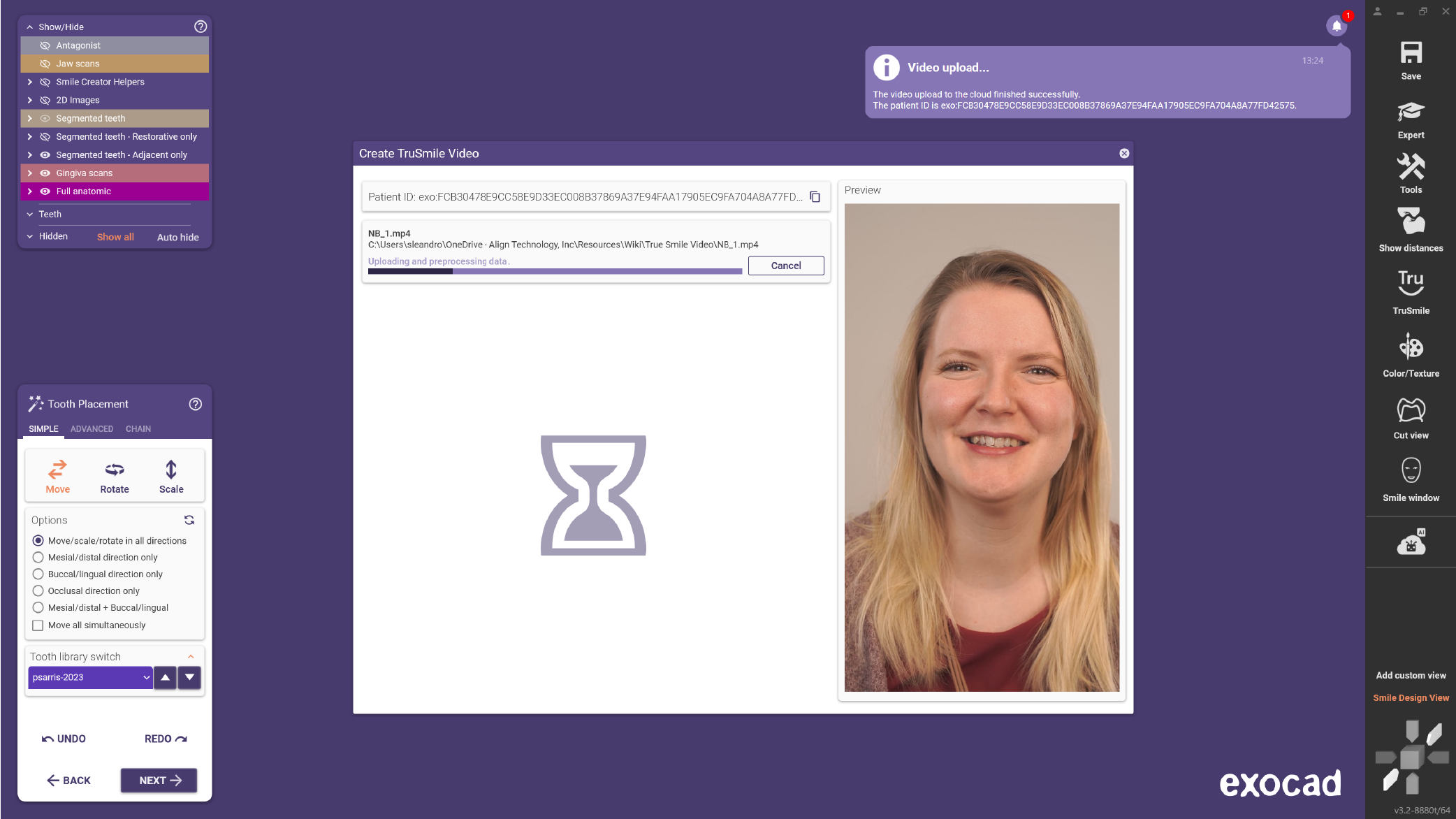
Task: Reset Options with refresh icon
Action: point(189,520)
